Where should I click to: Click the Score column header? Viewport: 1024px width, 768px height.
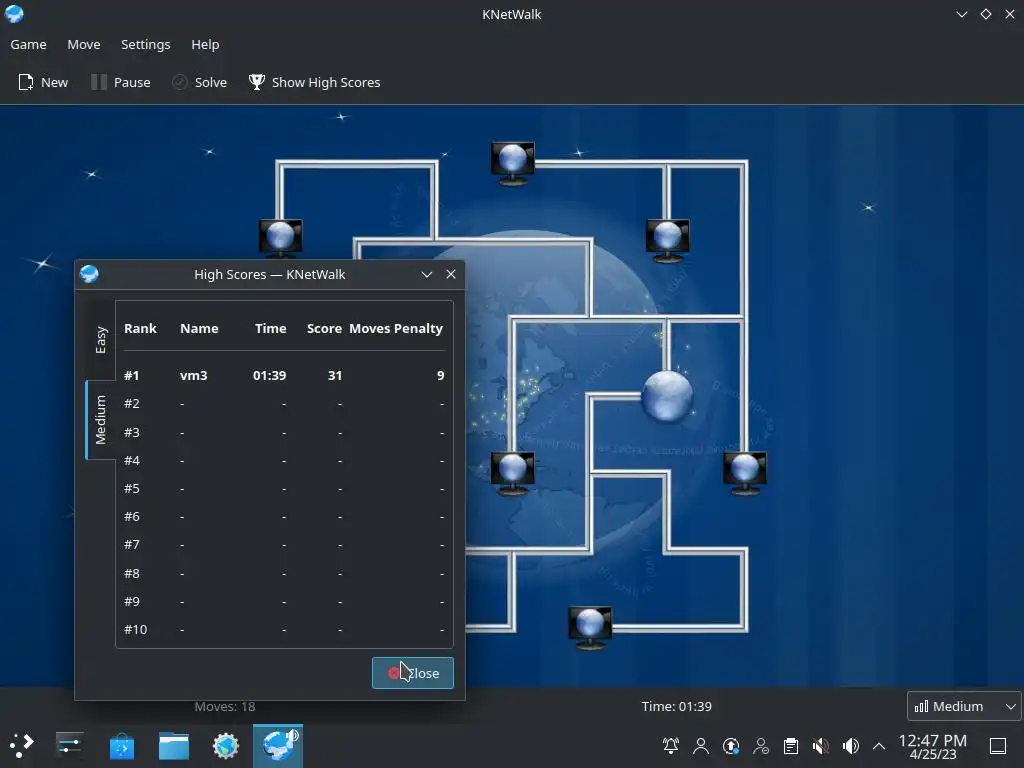pyautogui.click(x=324, y=328)
